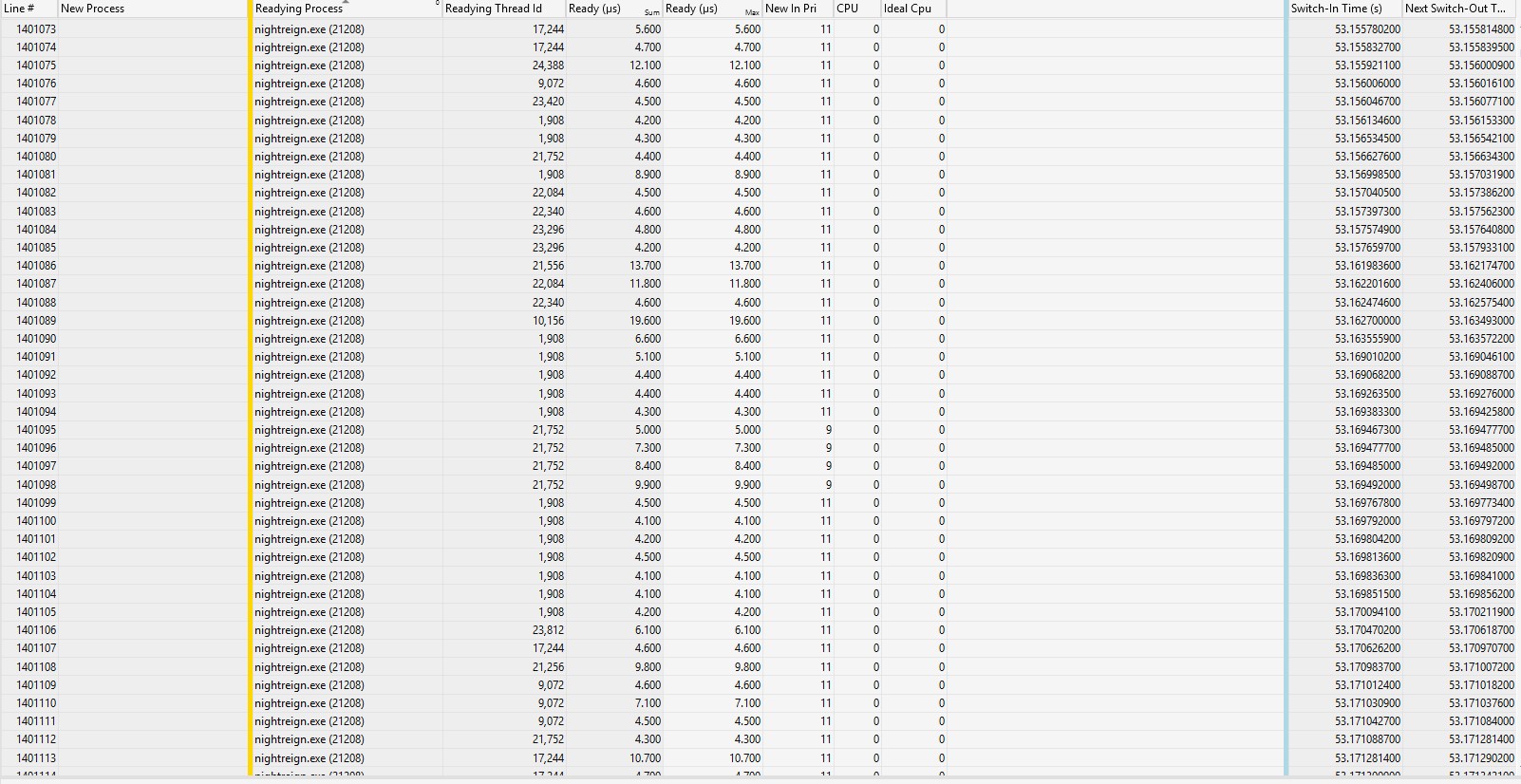The height and width of the screenshot is (784, 1521).
Task: Click Ready Sum value 8.900
Action: tap(648, 175)
